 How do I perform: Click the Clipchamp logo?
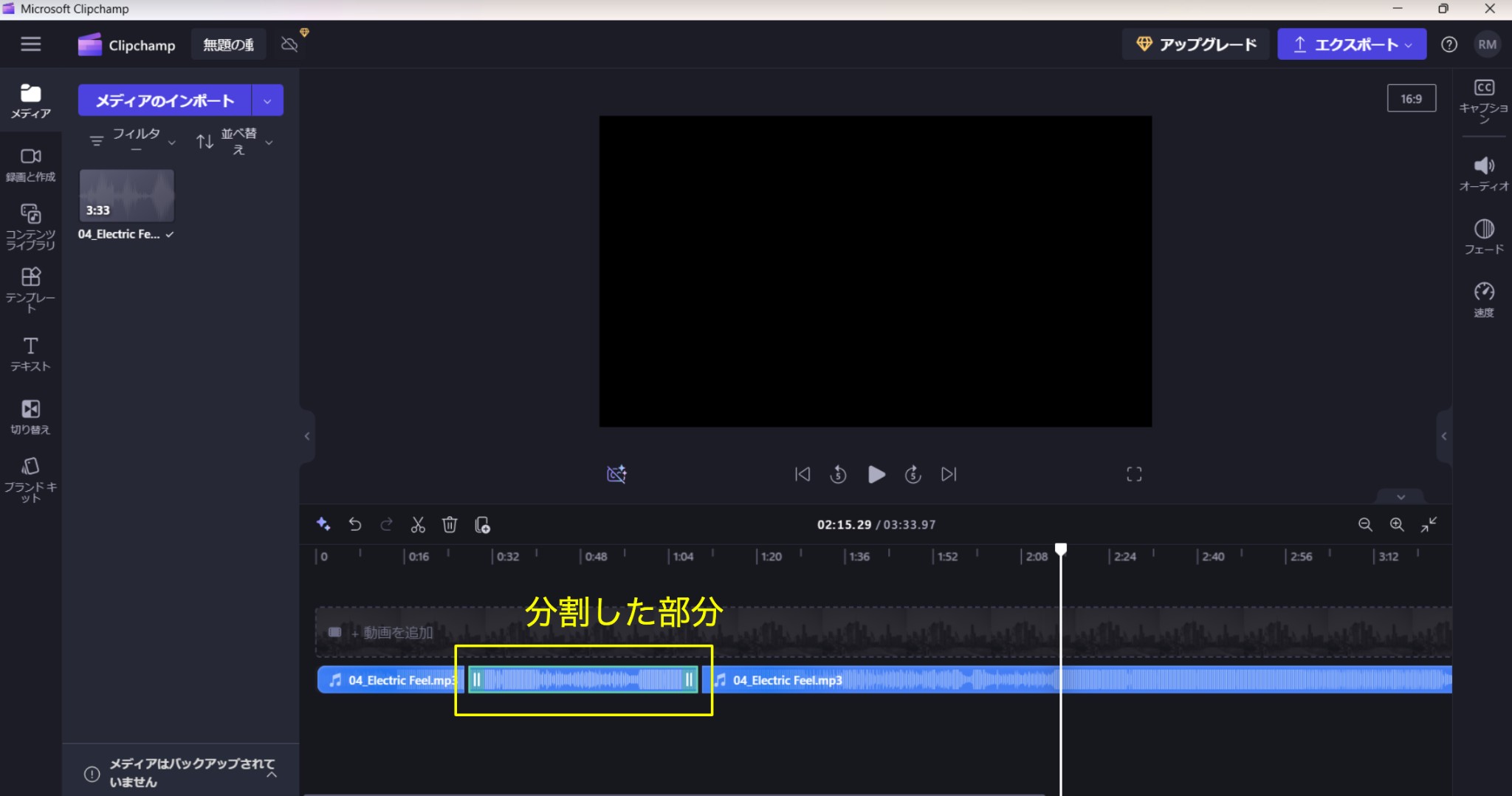pyautogui.click(x=127, y=45)
